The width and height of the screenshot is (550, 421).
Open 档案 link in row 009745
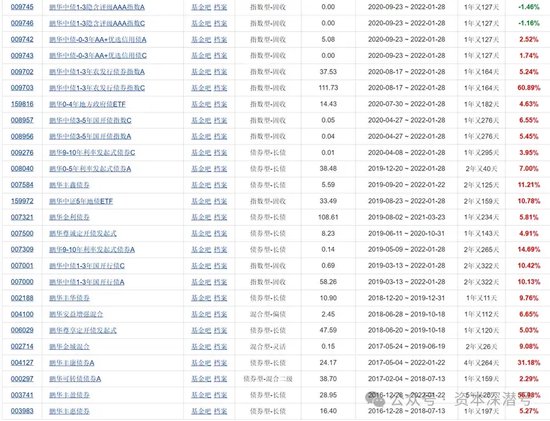click(220, 7)
